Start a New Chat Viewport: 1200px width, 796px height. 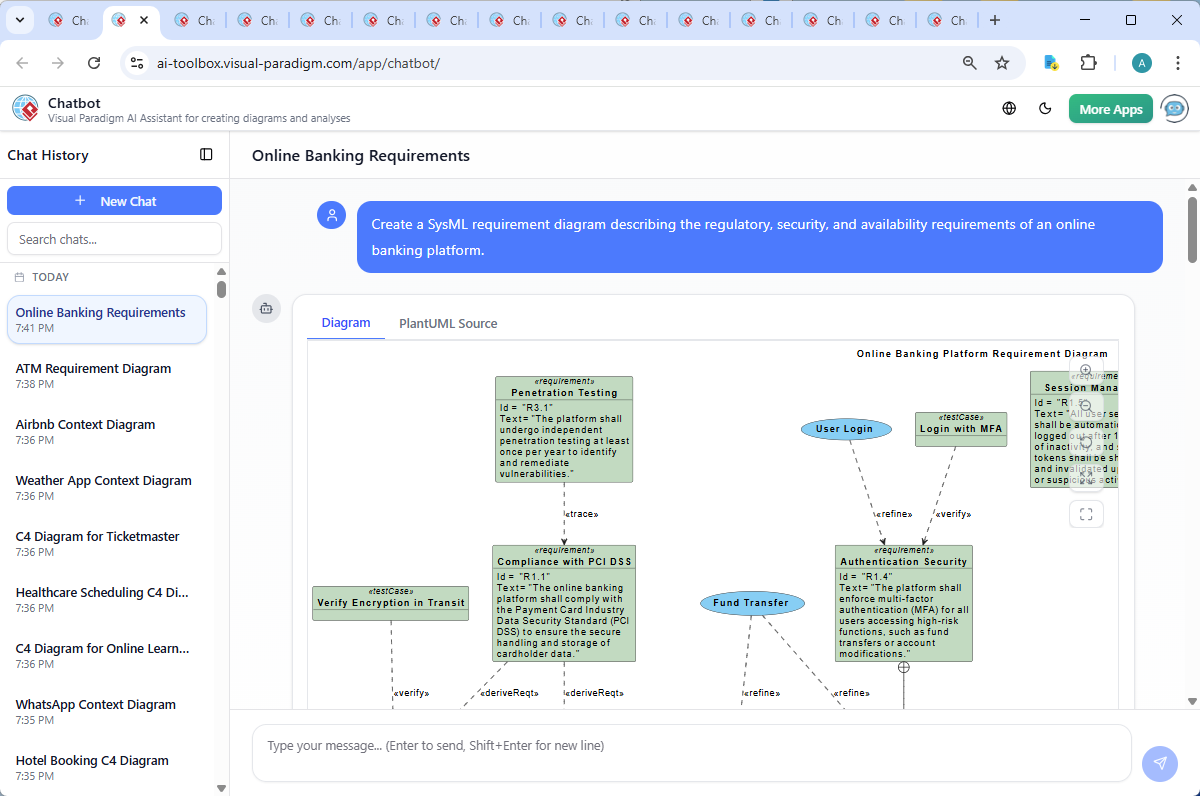point(114,200)
